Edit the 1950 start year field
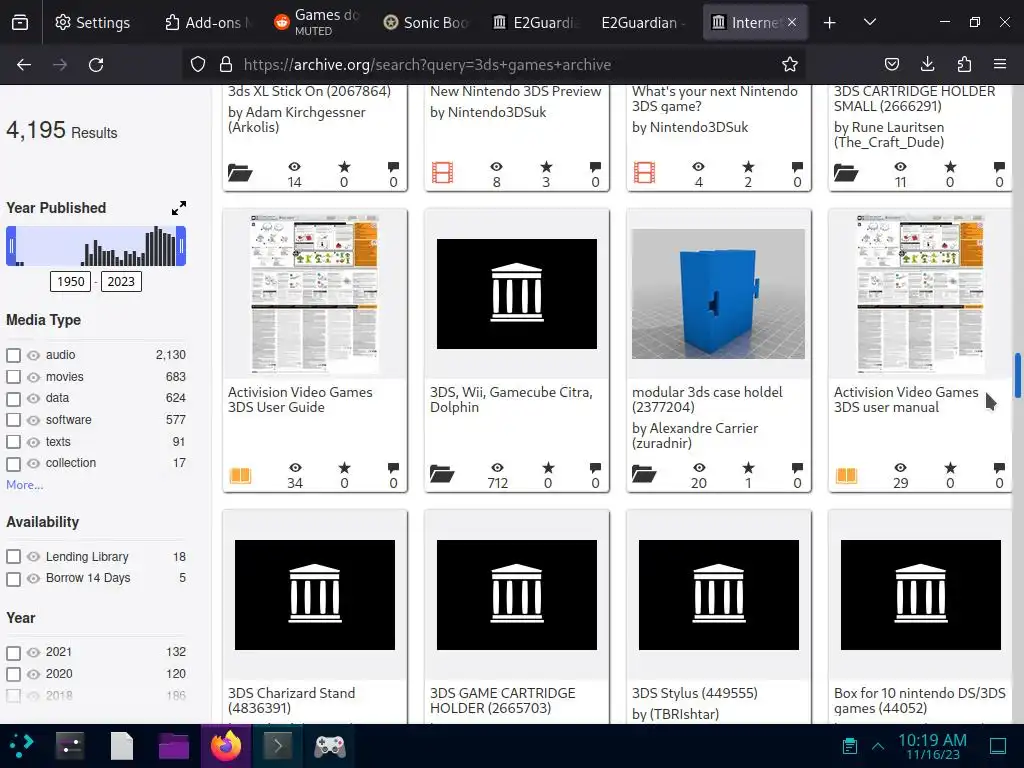1024x768 pixels. [71, 281]
